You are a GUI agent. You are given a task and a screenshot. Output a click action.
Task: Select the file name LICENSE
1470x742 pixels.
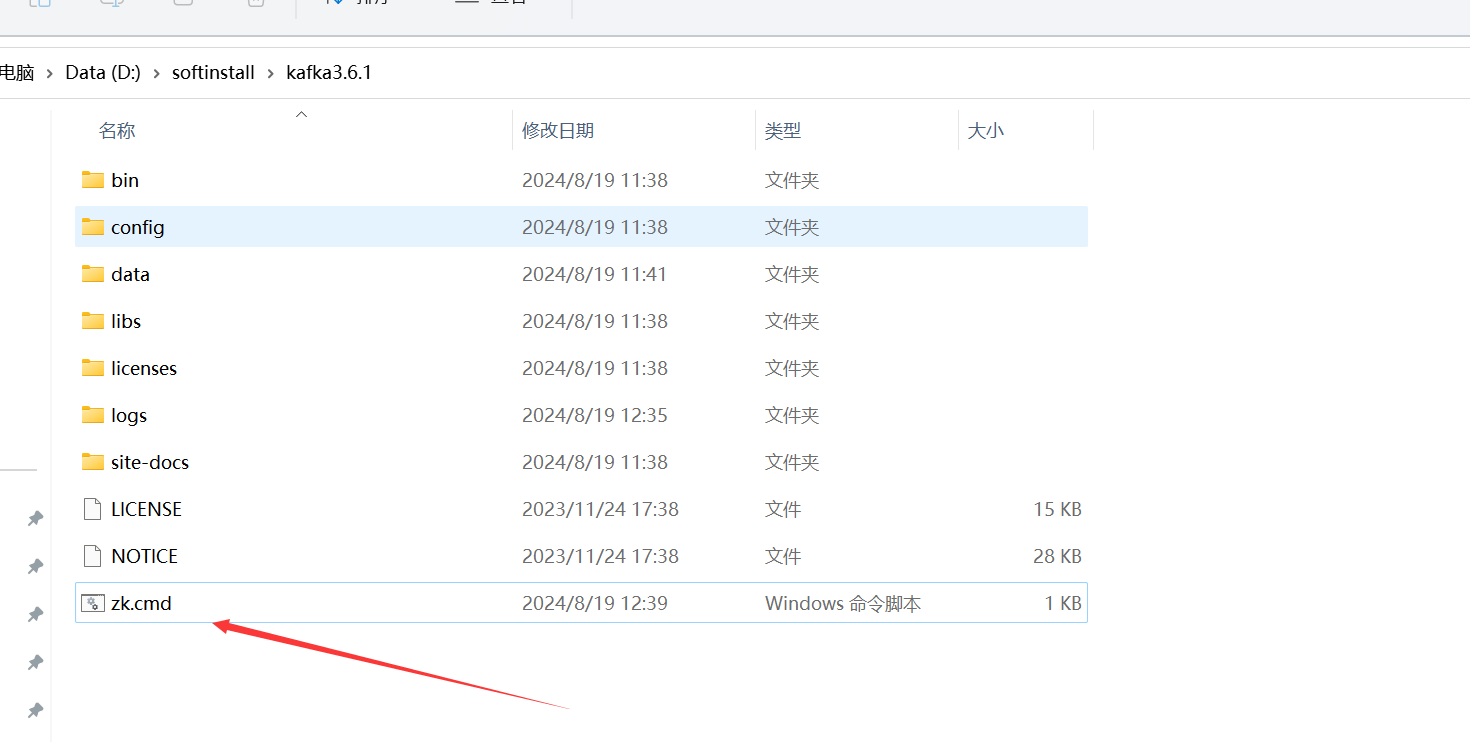(x=146, y=509)
